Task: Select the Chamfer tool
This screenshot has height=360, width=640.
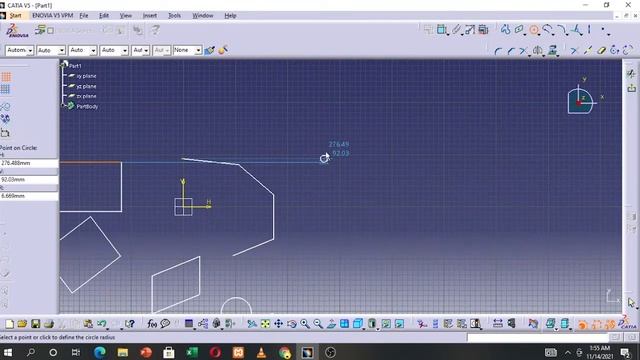Action: pos(511,51)
